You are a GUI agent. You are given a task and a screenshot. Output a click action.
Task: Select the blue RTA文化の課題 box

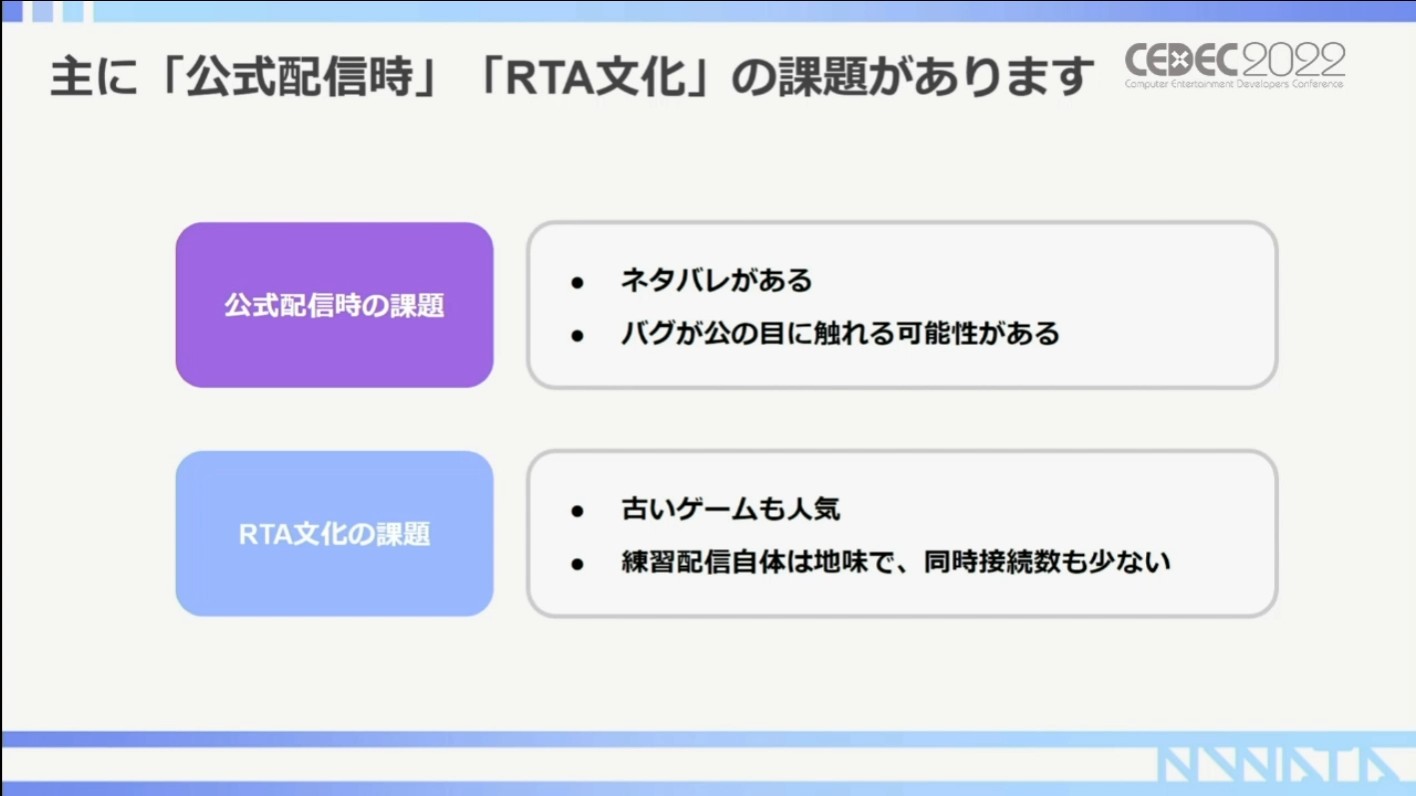pos(334,534)
